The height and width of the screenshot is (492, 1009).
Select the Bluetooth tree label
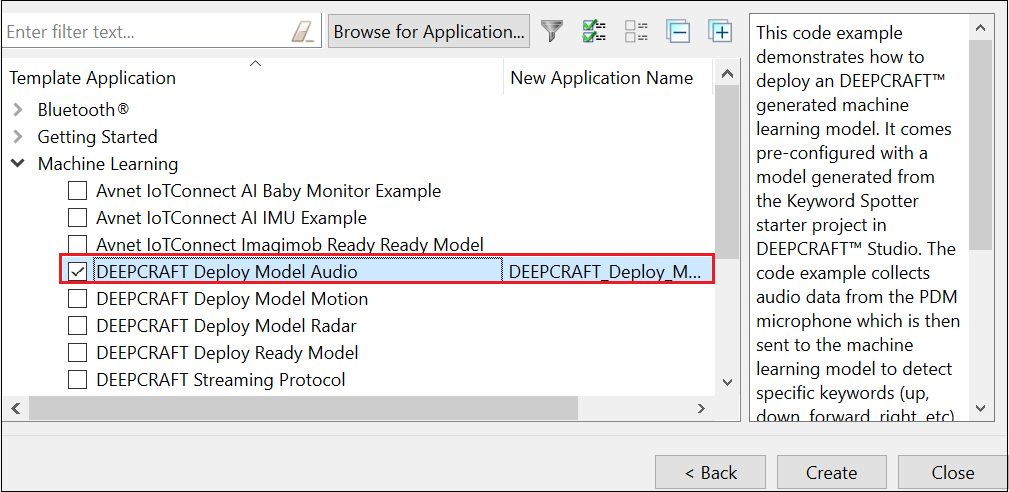coord(83,110)
